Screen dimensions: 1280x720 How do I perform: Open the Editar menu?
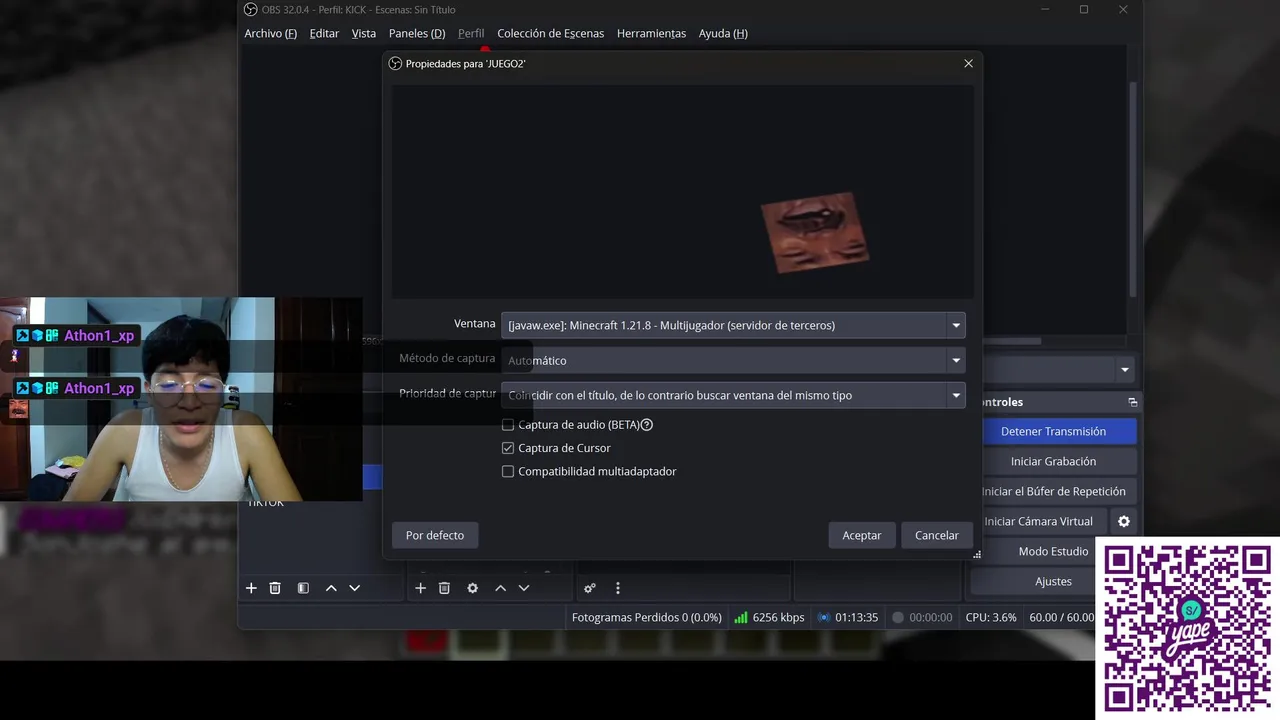324,33
